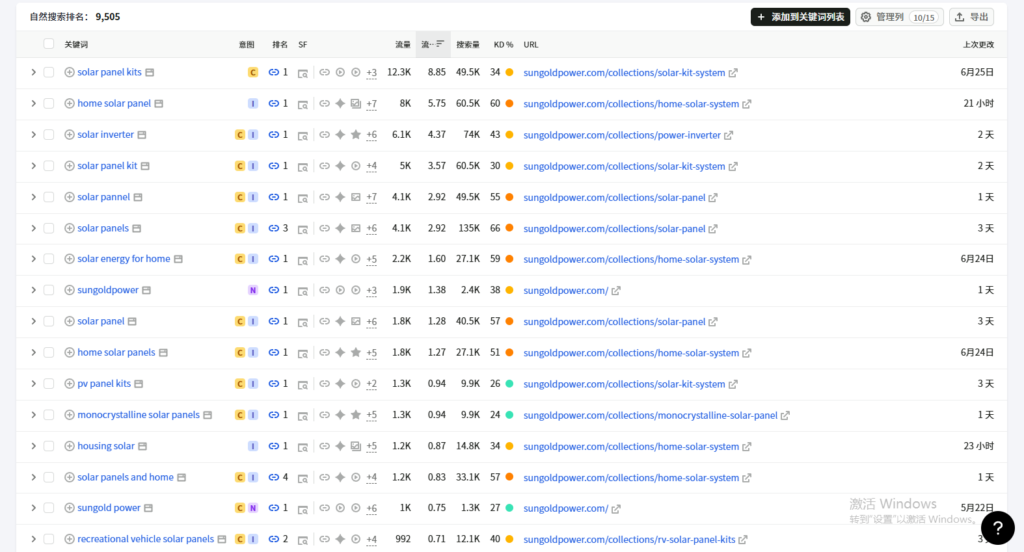1024x552 pixels.
Task: Click star SERP feature in 'solar inverter' row
Action: pos(356,135)
